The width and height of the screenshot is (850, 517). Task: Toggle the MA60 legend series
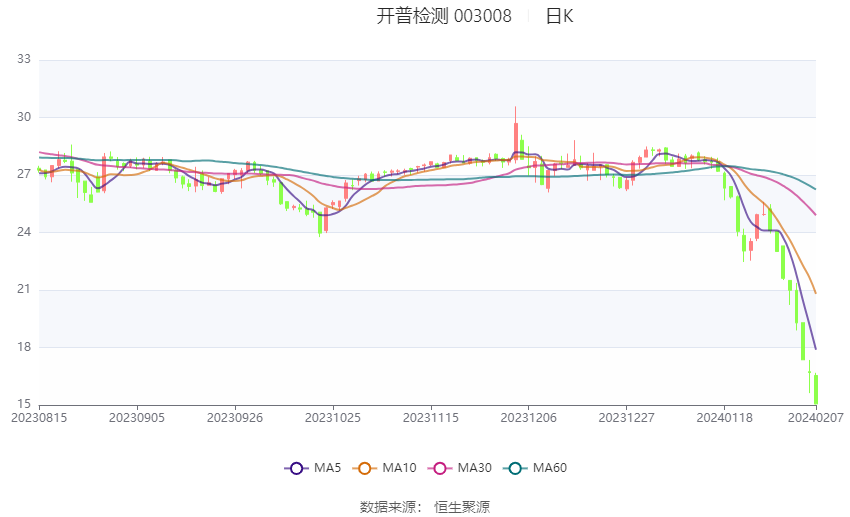pyautogui.click(x=535, y=468)
